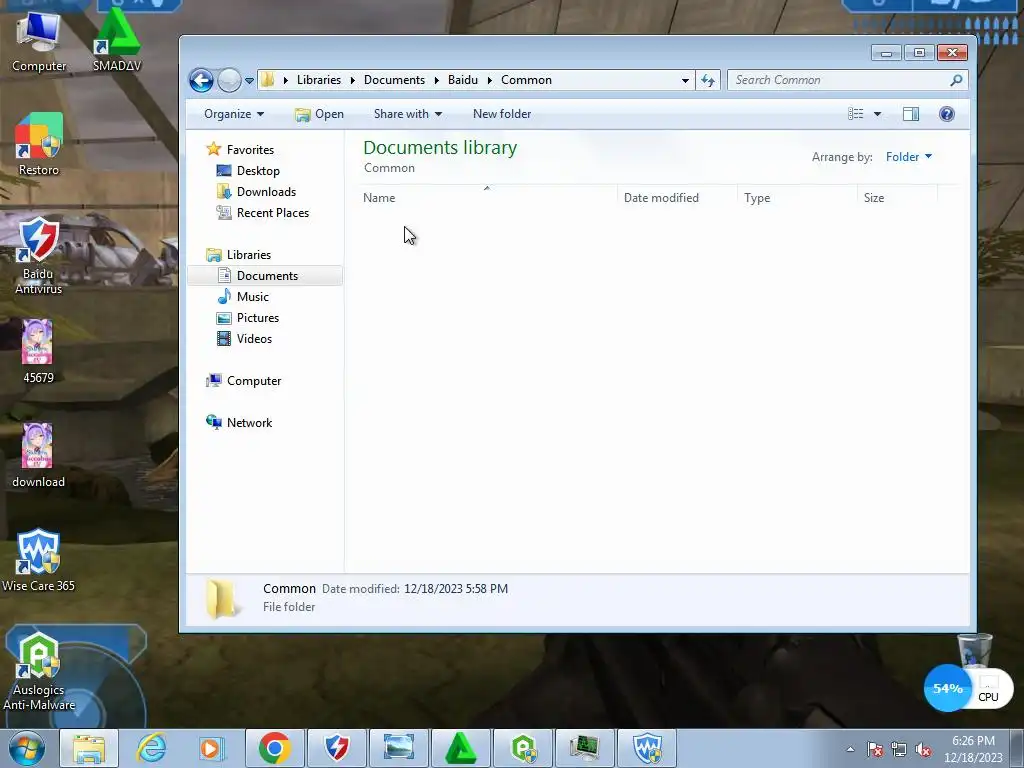Select the download desktop file
1024x768 pixels.
[x=38, y=456]
